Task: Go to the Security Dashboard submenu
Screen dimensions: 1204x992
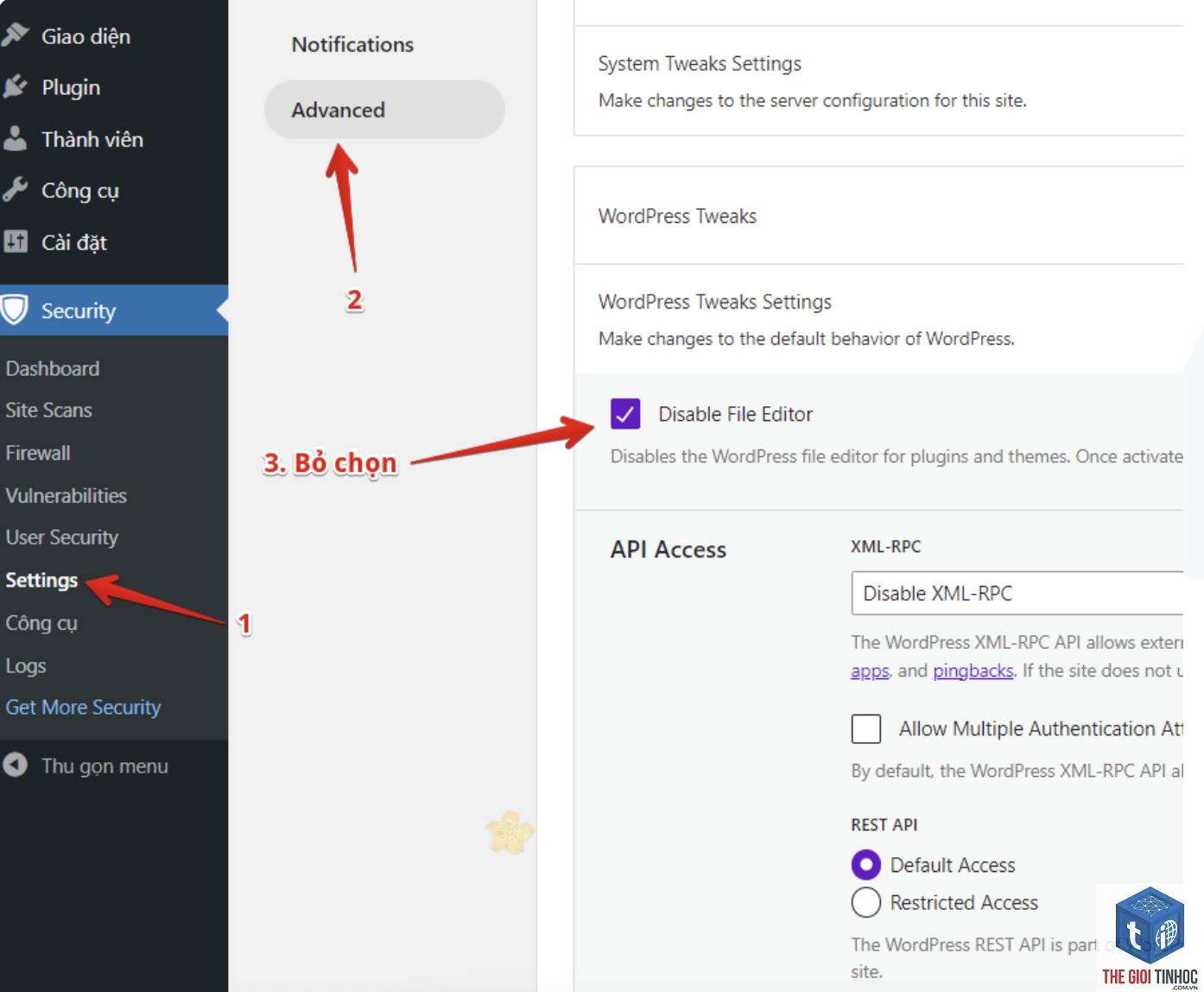Action: (53, 368)
